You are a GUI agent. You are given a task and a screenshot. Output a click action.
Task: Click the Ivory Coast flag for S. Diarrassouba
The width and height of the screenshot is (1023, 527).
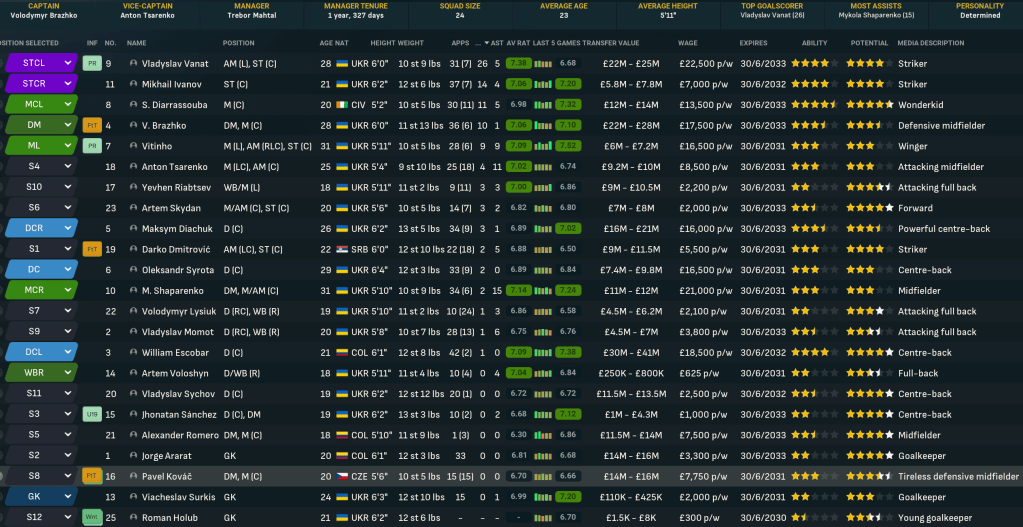pyautogui.click(x=340, y=105)
